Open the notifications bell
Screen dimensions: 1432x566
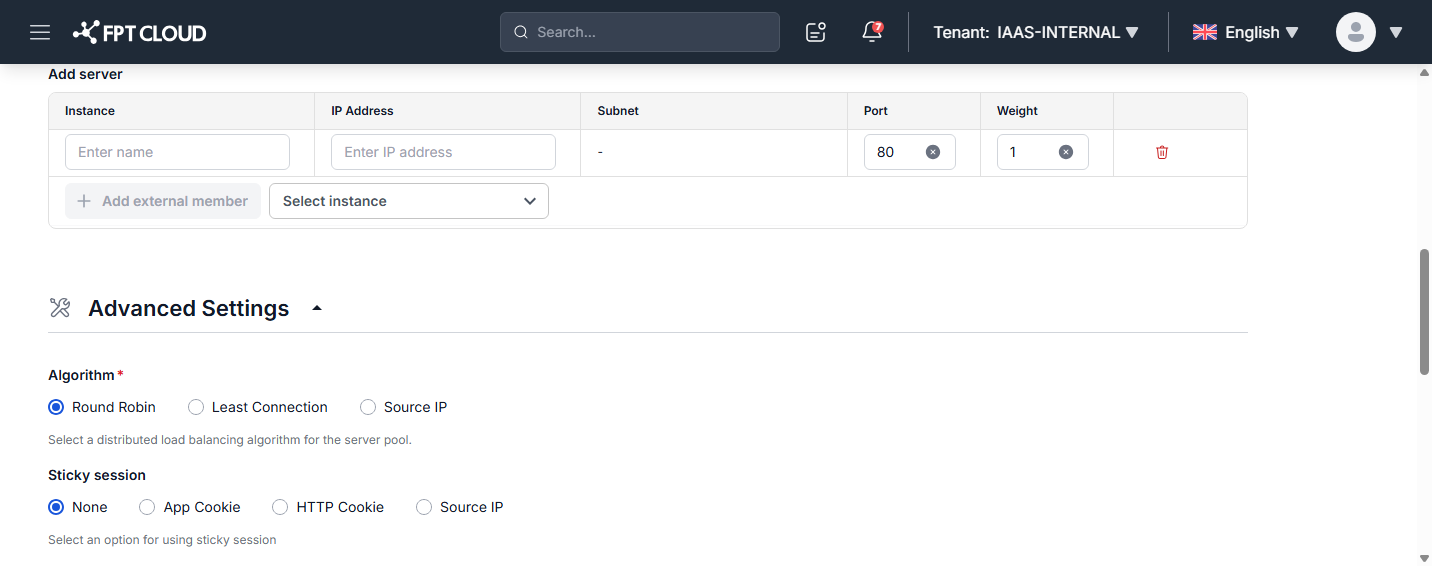[872, 32]
